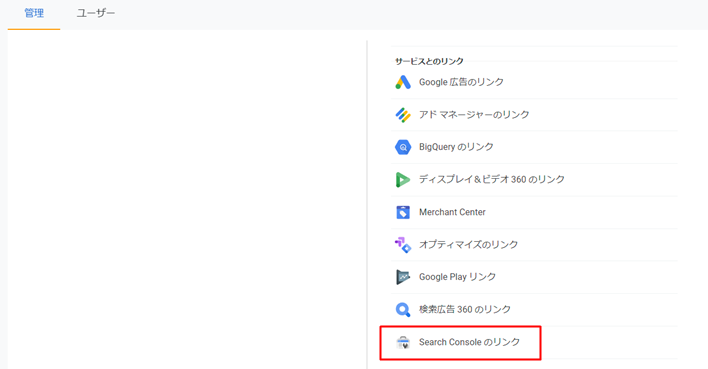708x369 pixels.
Task: Click the Display & Video 360 play icon
Action: click(403, 180)
